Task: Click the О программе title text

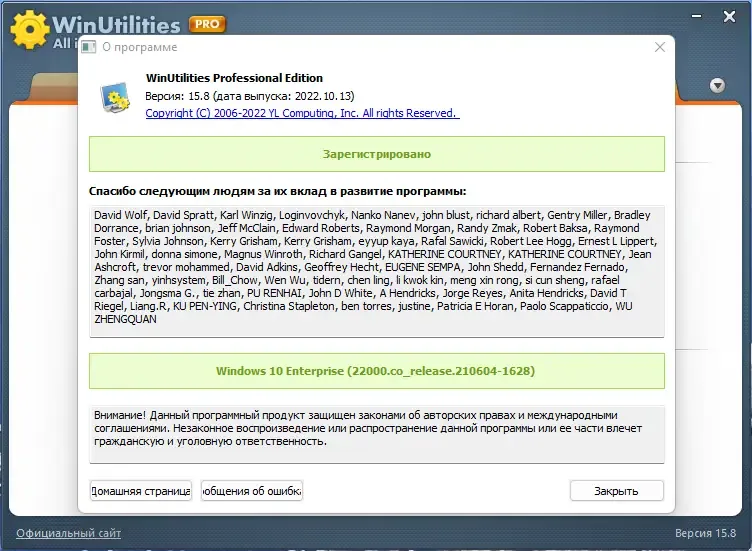Action: pyautogui.click(x=140, y=47)
